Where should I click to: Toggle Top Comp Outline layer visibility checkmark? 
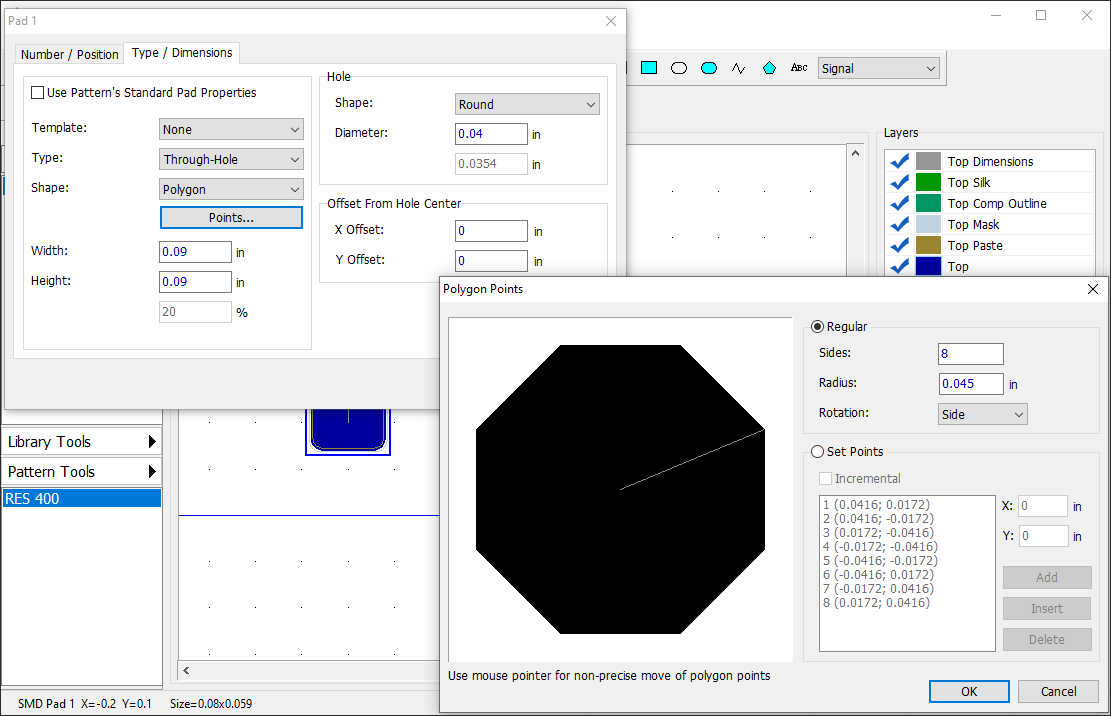[900, 203]
